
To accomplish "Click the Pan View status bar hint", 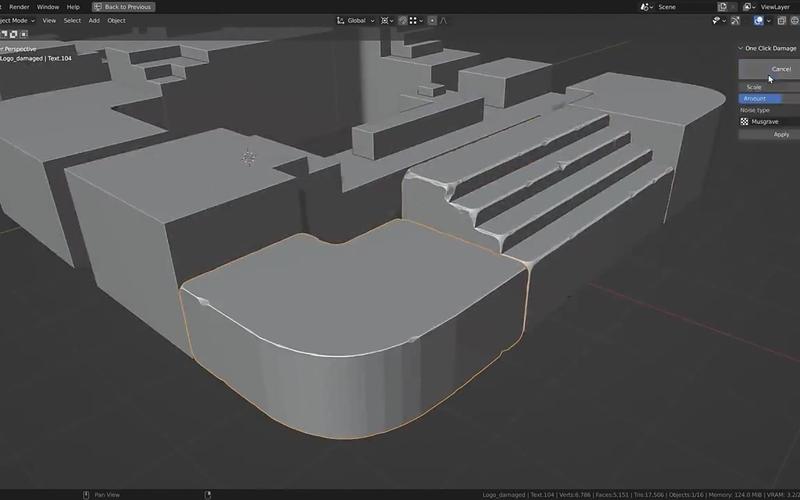I will (107, 495).
